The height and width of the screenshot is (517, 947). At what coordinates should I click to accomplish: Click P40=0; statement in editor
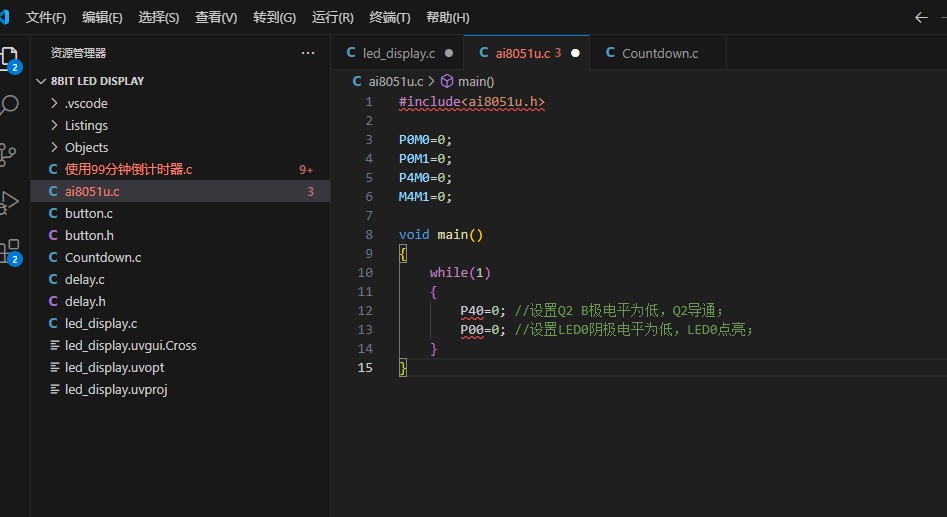483,310
